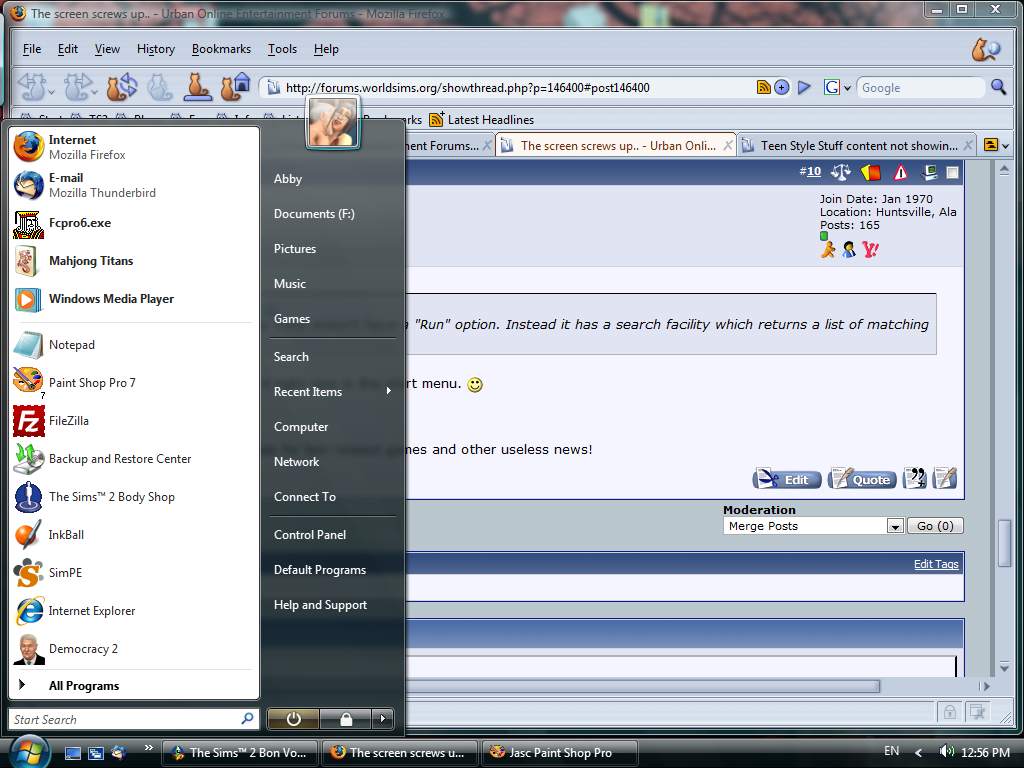Screen dimensions: 1024x768
Task: Click the user account picture thumbnail
Action: click(332, 122)
